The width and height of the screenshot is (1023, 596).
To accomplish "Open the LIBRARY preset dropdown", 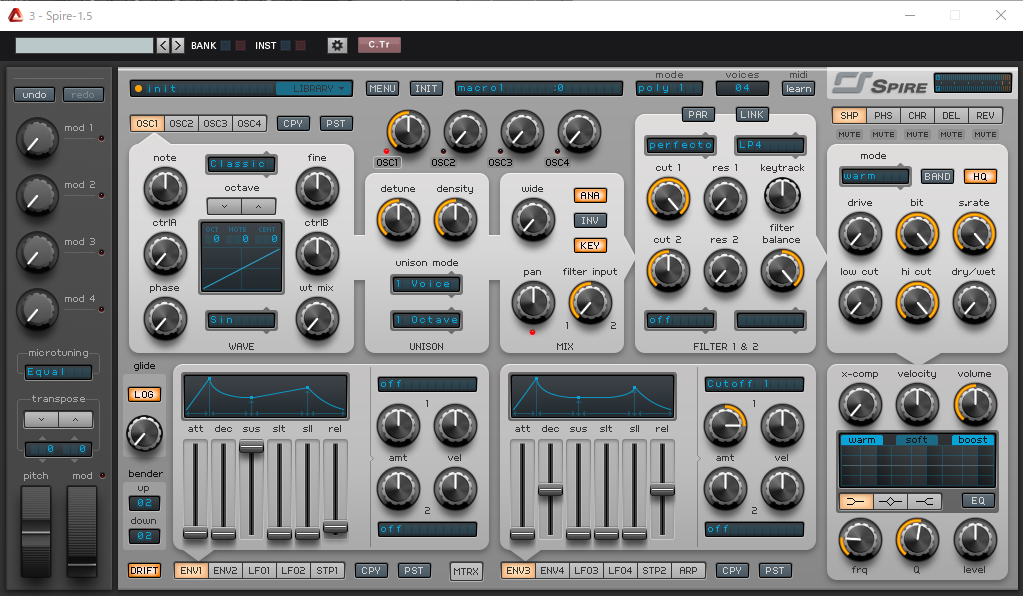I will (x=314, y=88).
